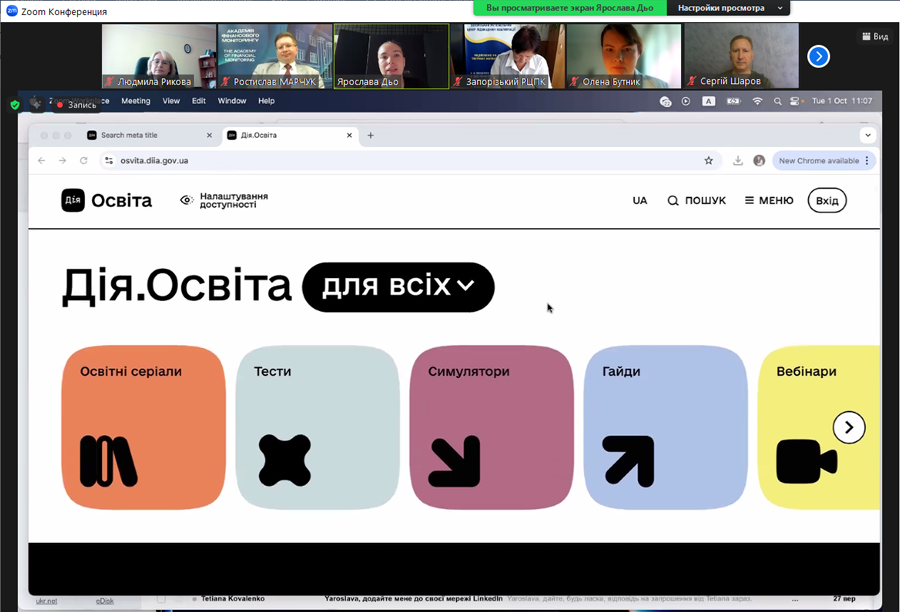Click the clock 'Tue 1 Oct 11:07'

tap(842, 101)
